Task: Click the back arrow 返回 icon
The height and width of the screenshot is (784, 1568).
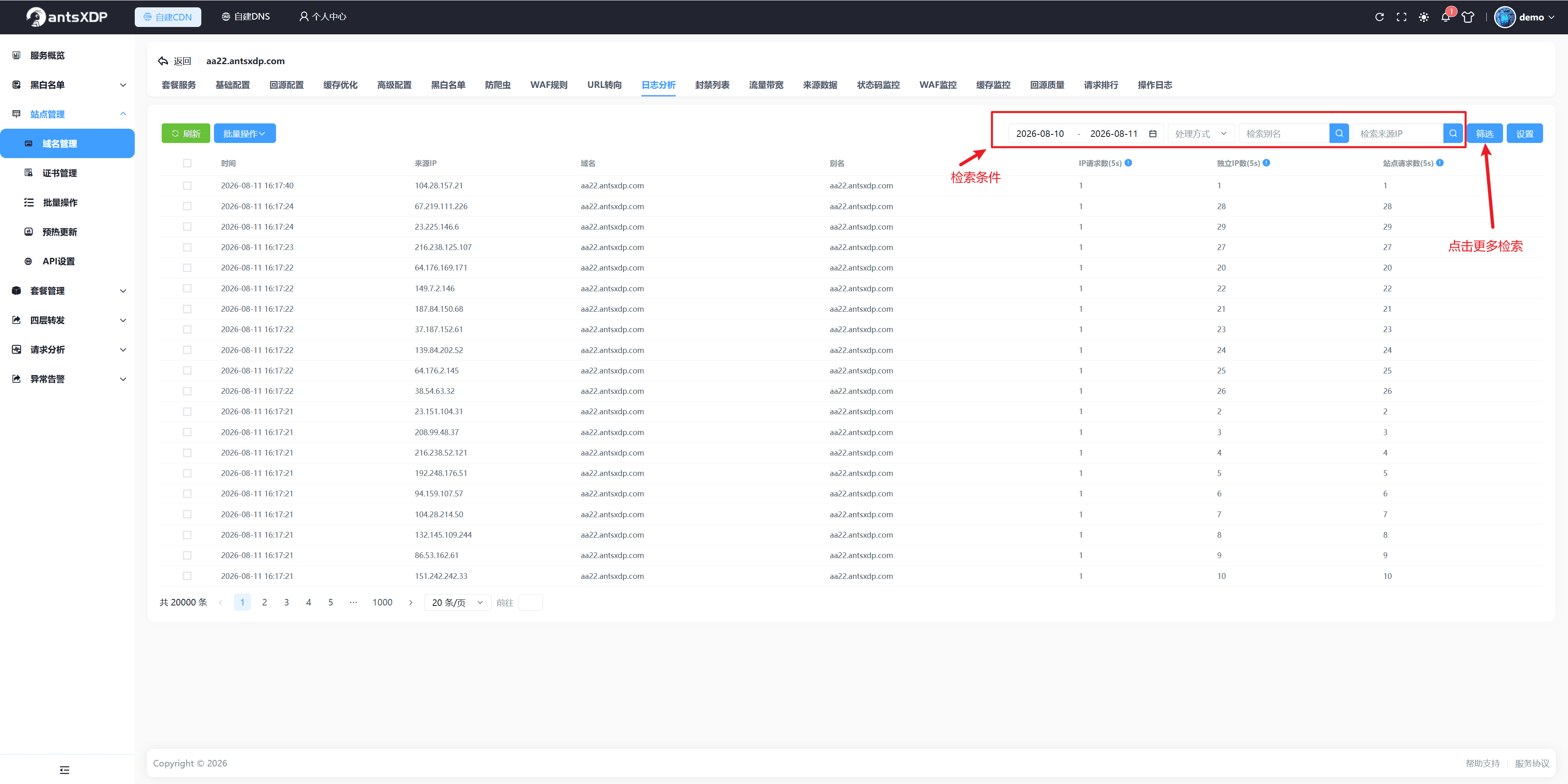Action: (x=163, y=61)
